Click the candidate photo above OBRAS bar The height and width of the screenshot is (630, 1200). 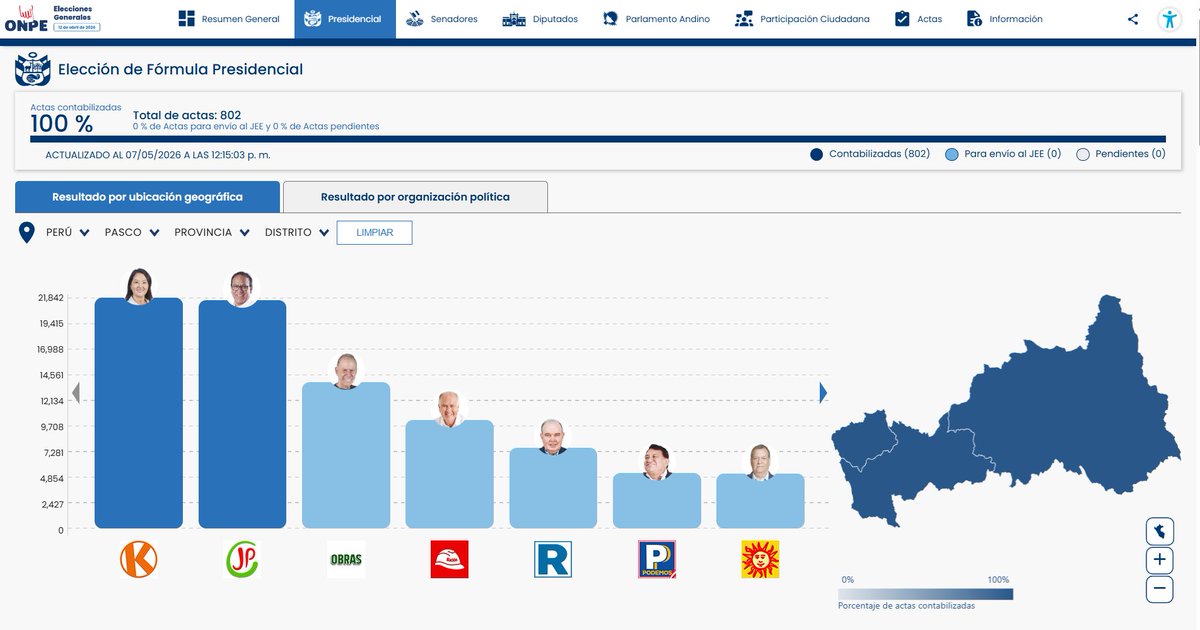pos(346,371)
